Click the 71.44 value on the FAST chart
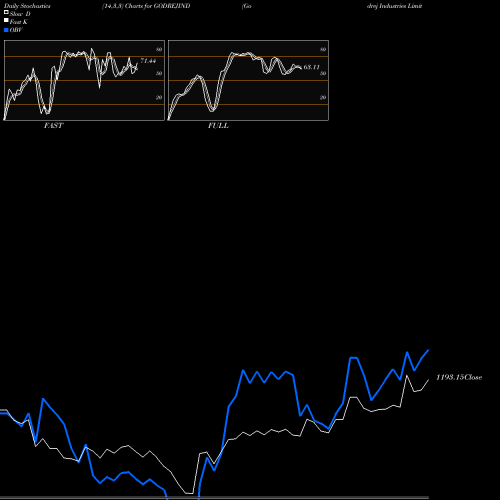 [x=148, y=61]
